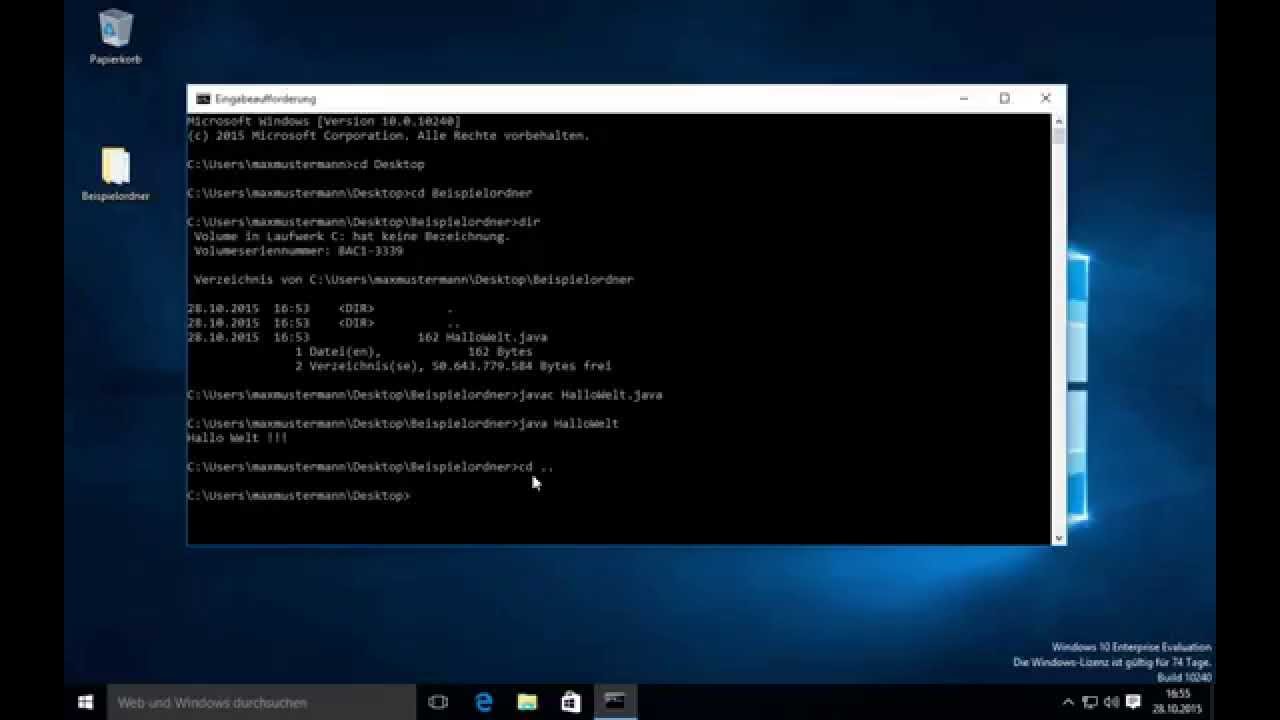Click the 'java HalloWelt' command line

coord(403,424)
